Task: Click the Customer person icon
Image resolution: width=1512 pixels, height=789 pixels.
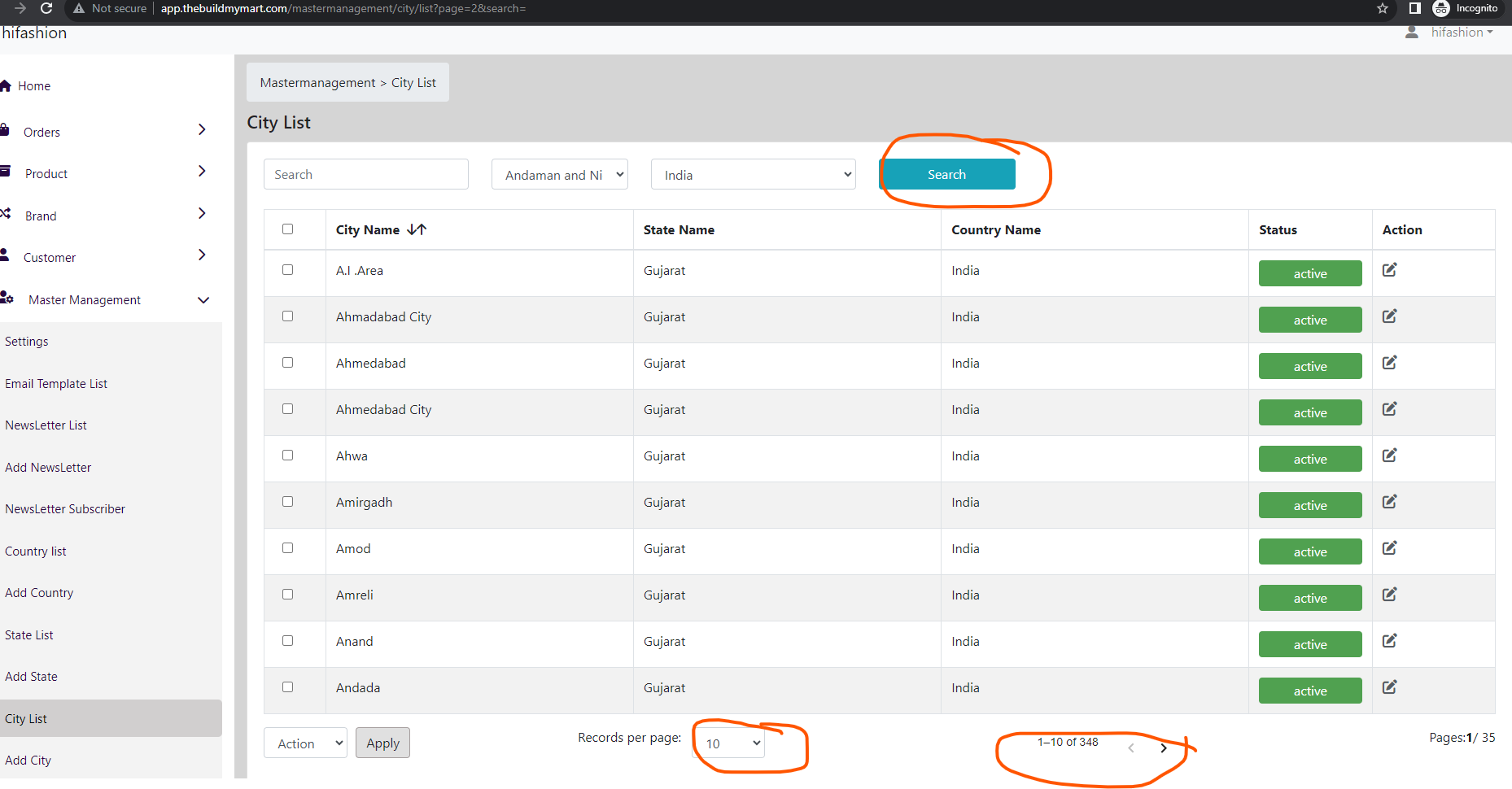Action: (4, 255)
